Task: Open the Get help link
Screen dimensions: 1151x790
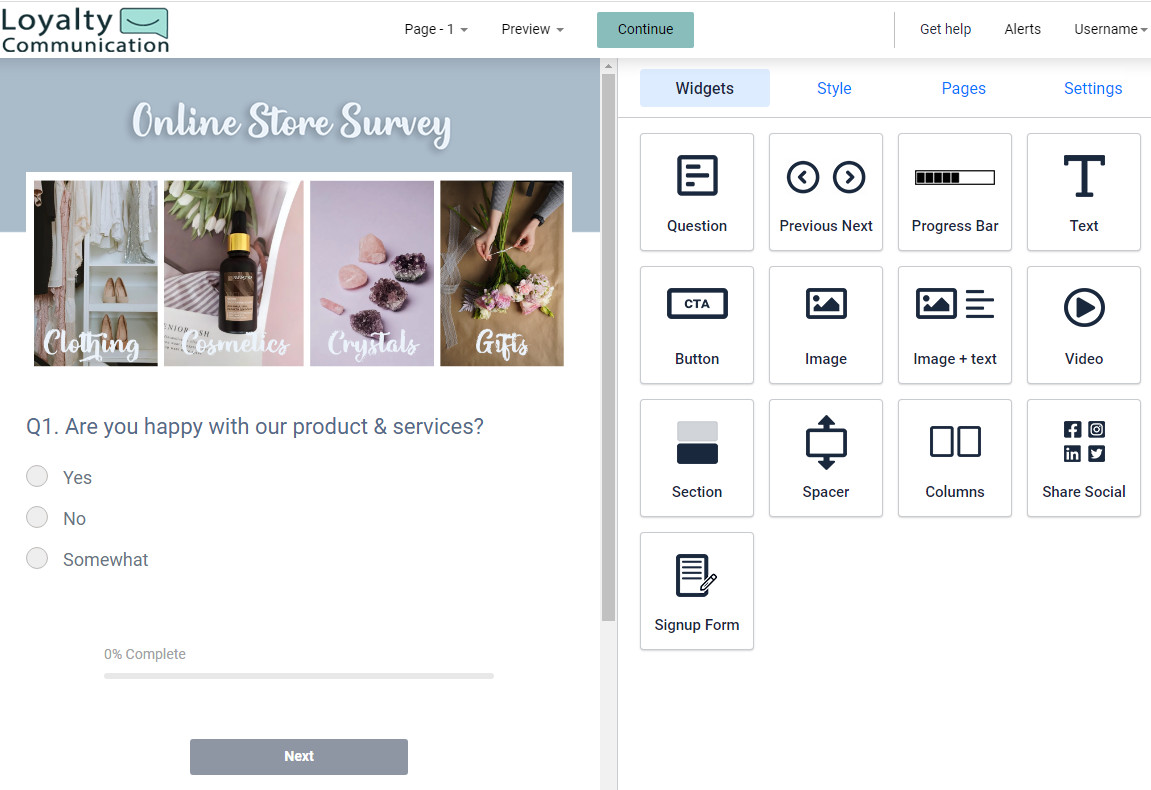Action: point(945,29)
